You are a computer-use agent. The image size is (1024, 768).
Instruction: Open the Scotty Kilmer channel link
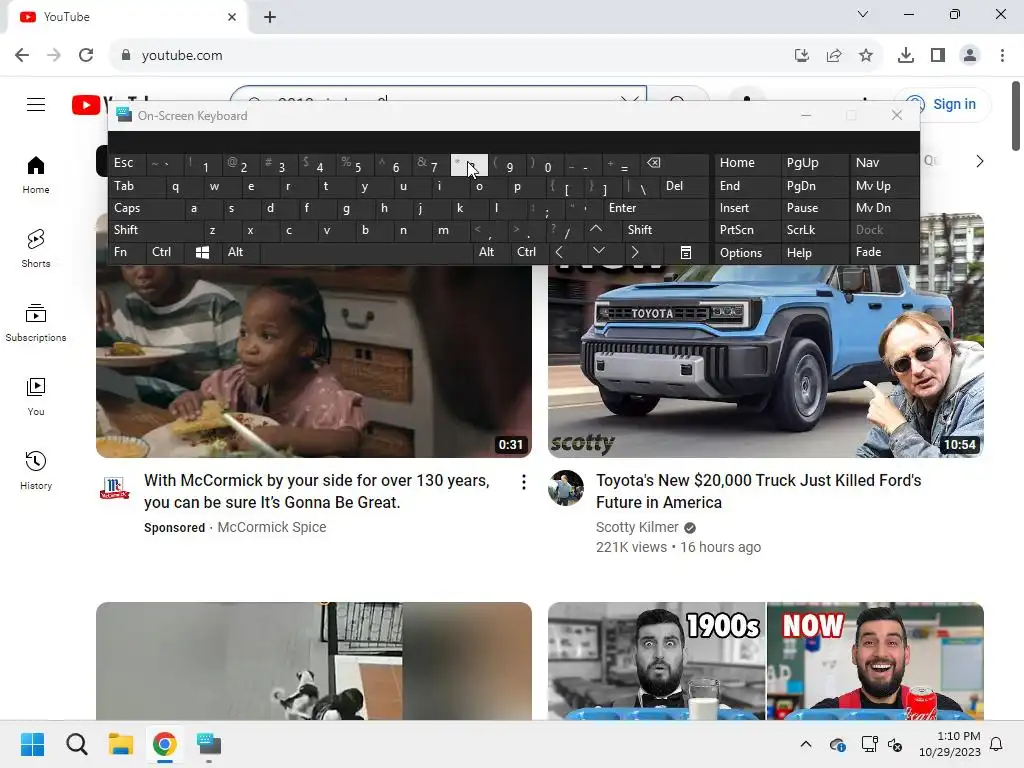[637, 527]
